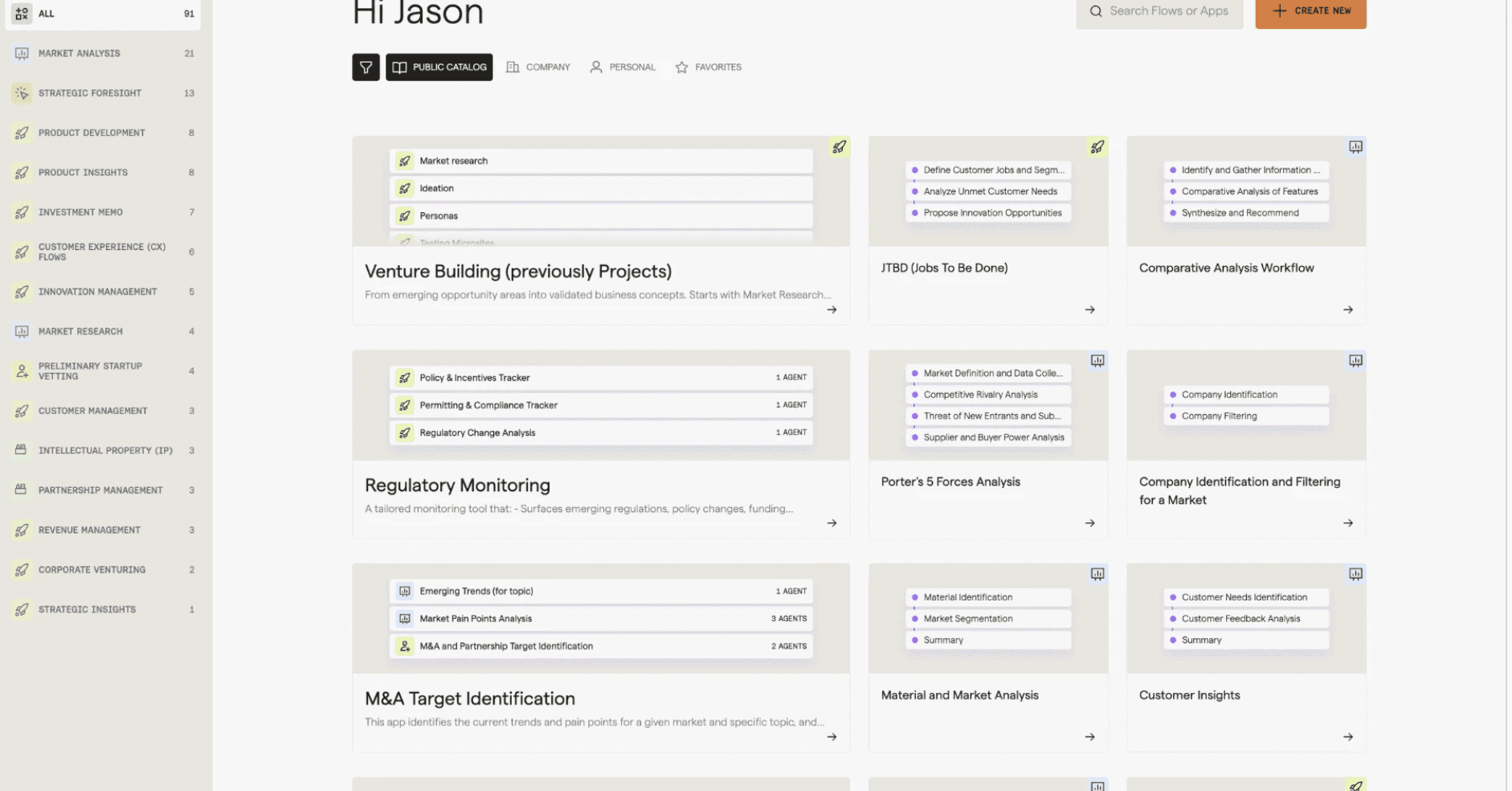Screen dimensions: 1512x791
Task: Switch to Favorites tab
Action: coord(709,68)
